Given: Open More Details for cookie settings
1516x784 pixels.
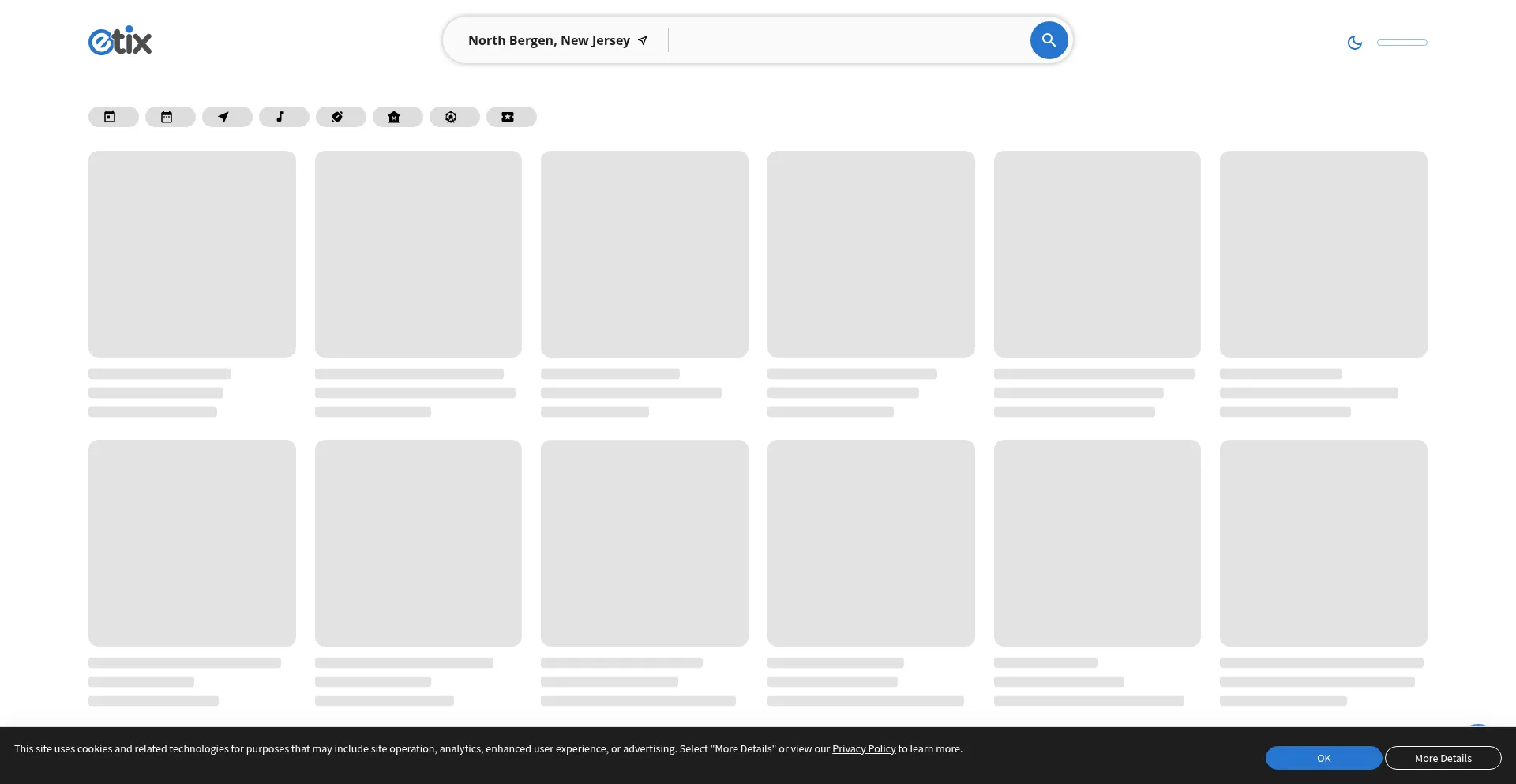Looking at the screenshot, I should pos(1443,758).
